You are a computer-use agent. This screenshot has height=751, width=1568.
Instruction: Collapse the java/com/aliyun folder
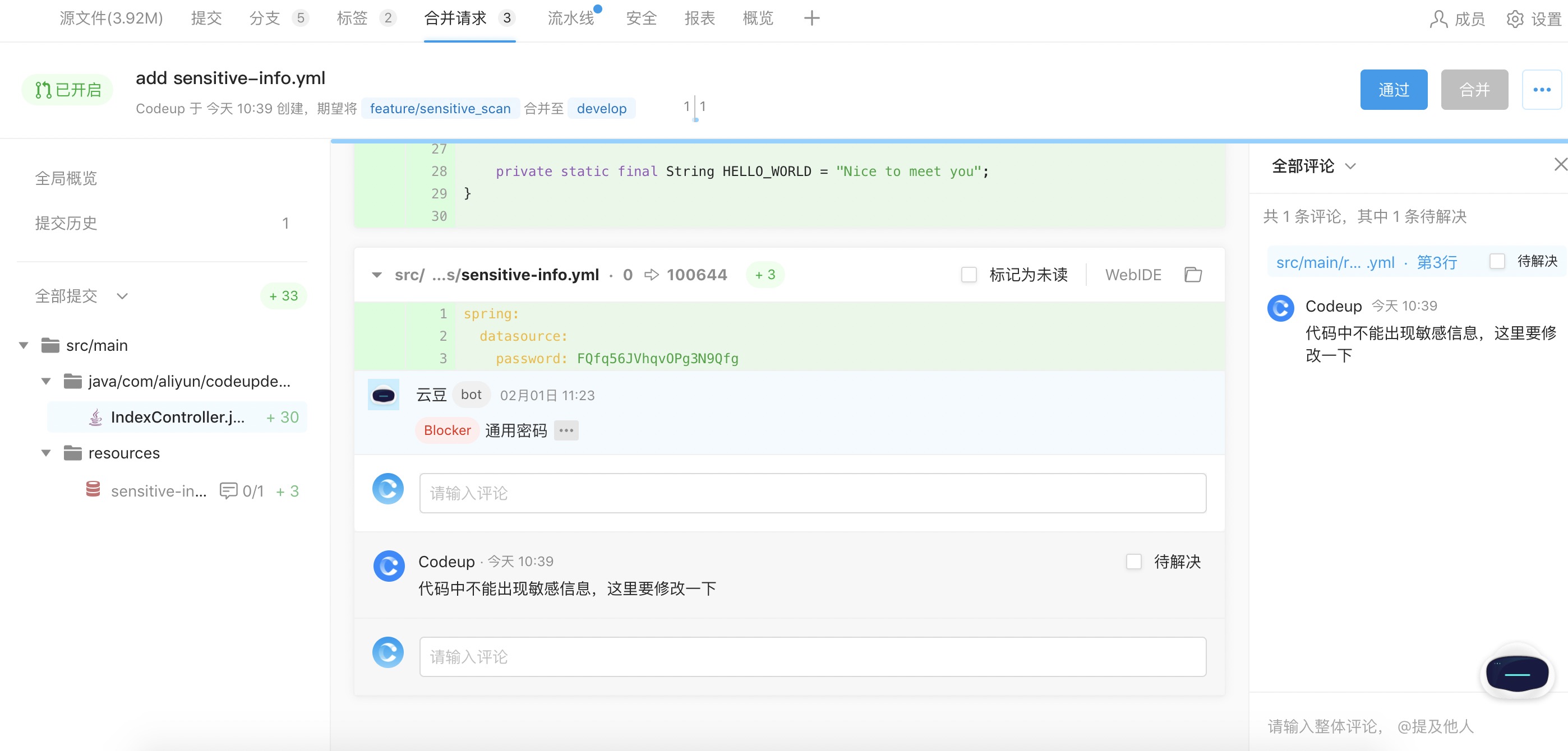pos(46,381)
